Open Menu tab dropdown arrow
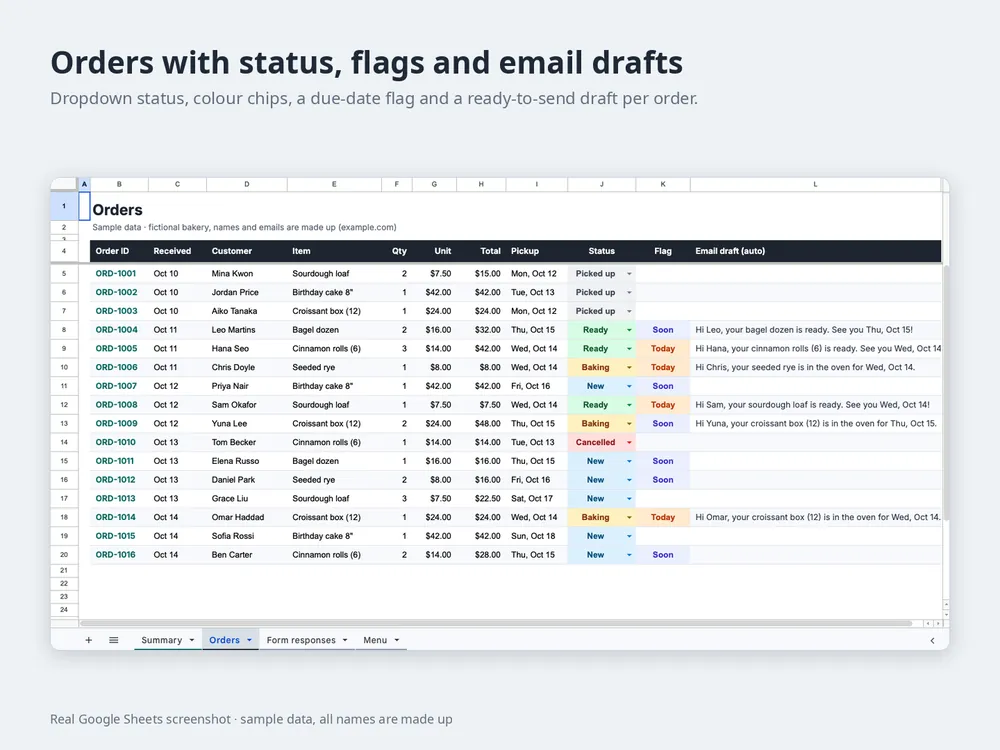1000x750 pixels. coord(397,640)
